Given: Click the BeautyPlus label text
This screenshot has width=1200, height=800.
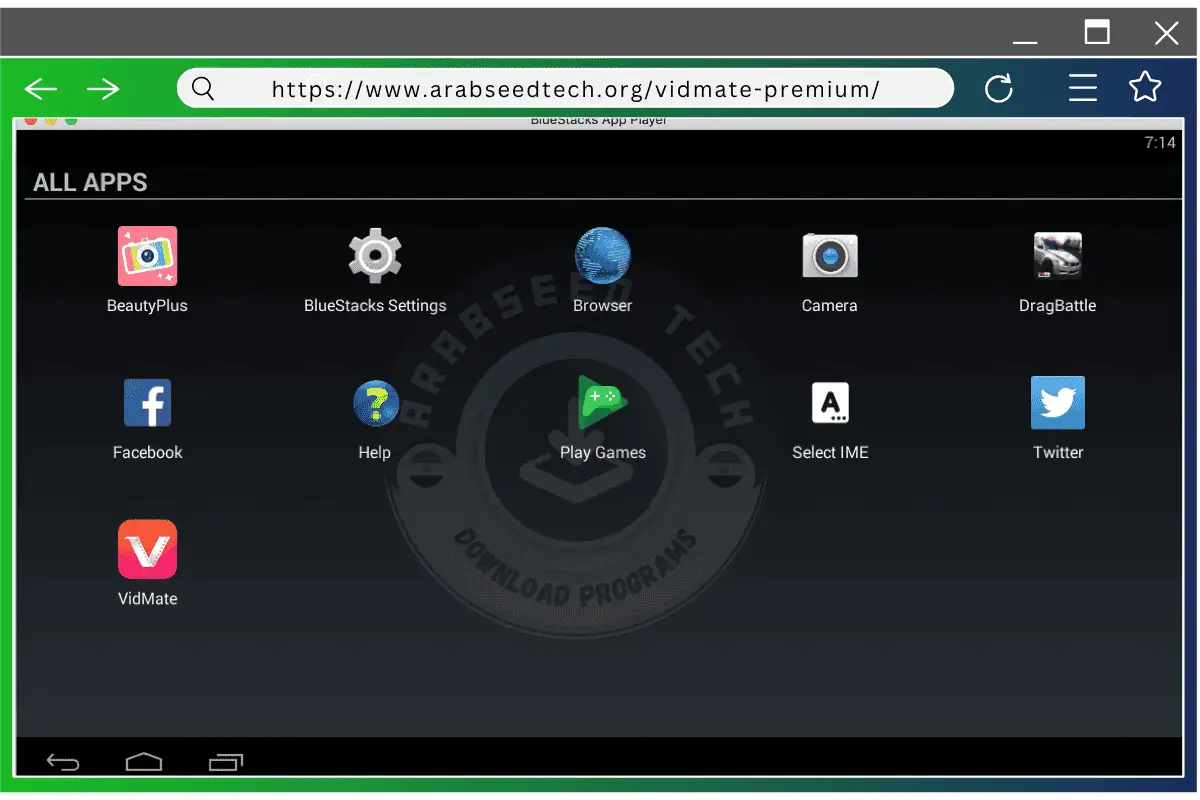Looking at the screenshot, I should 147,306.
